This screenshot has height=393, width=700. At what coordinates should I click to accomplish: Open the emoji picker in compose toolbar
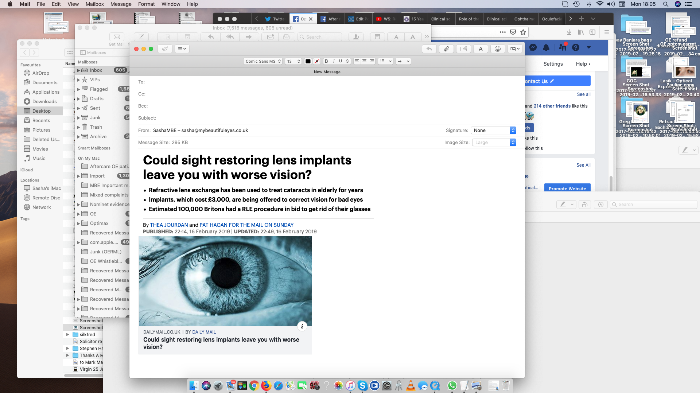click(498, 49)
